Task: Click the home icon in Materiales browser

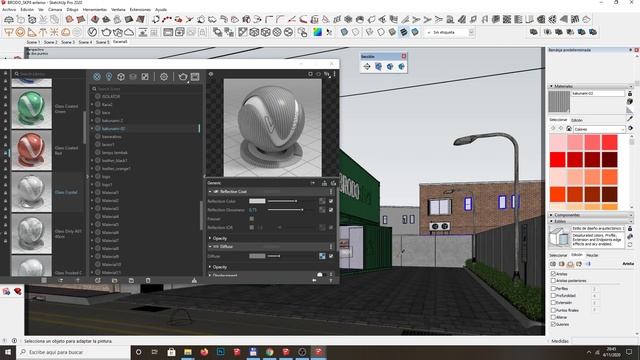Action: pos(569,129)
